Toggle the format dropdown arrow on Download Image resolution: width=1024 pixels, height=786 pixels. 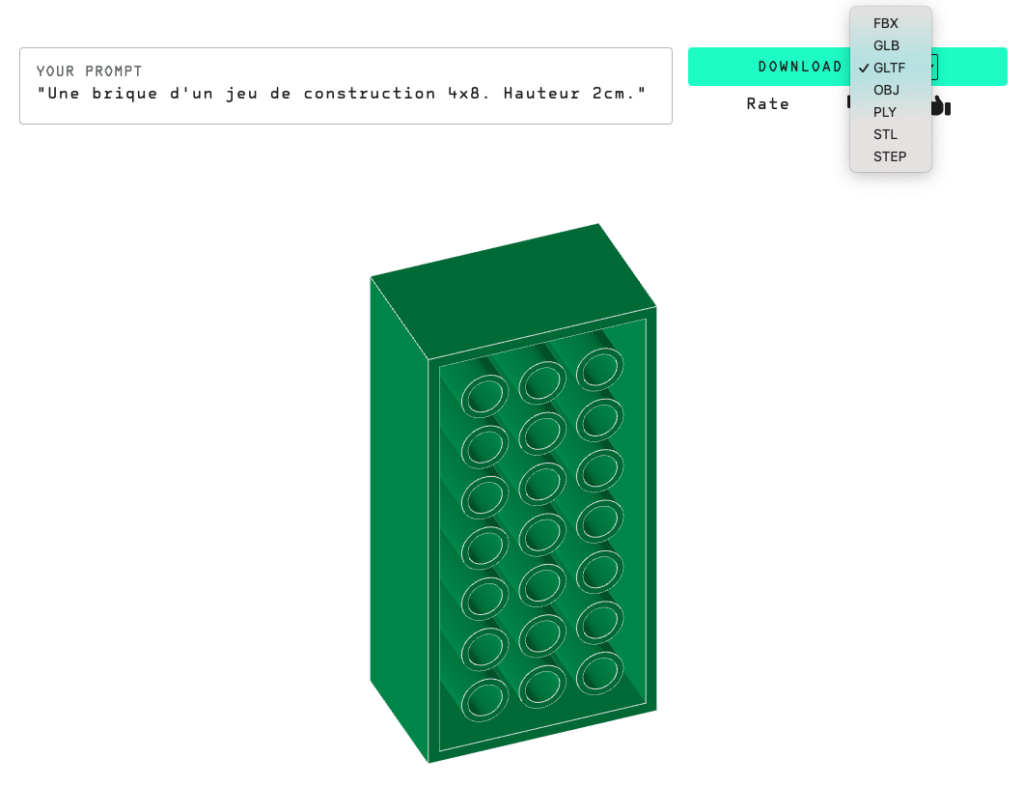click(x=934, y=67)
